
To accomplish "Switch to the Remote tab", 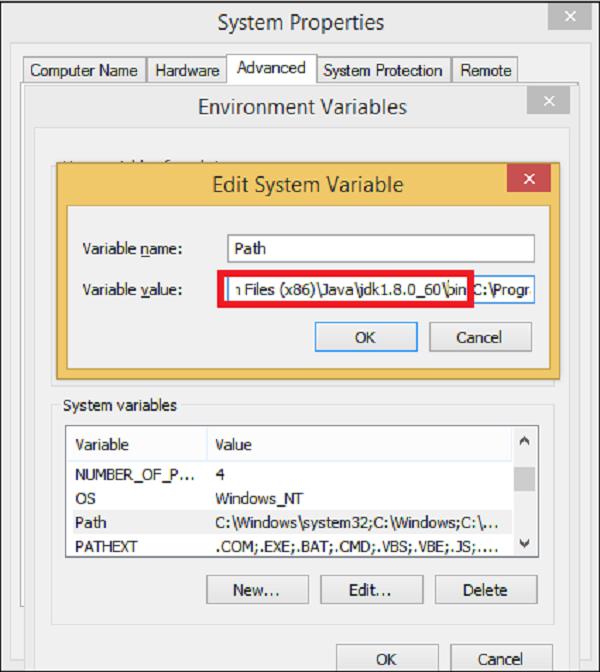I will 485,70.
